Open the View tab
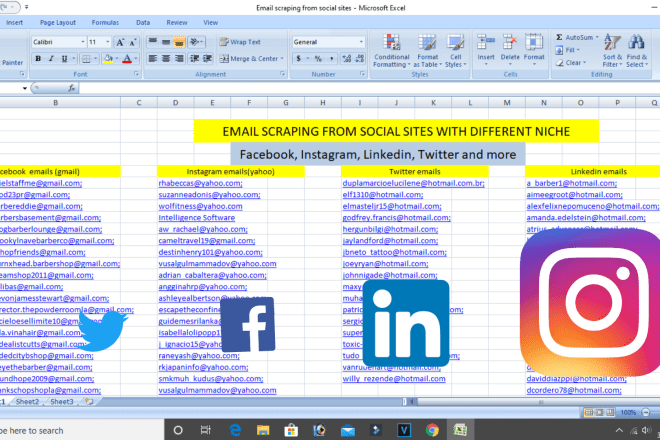The image size is (660, 440). coord(210,23)
